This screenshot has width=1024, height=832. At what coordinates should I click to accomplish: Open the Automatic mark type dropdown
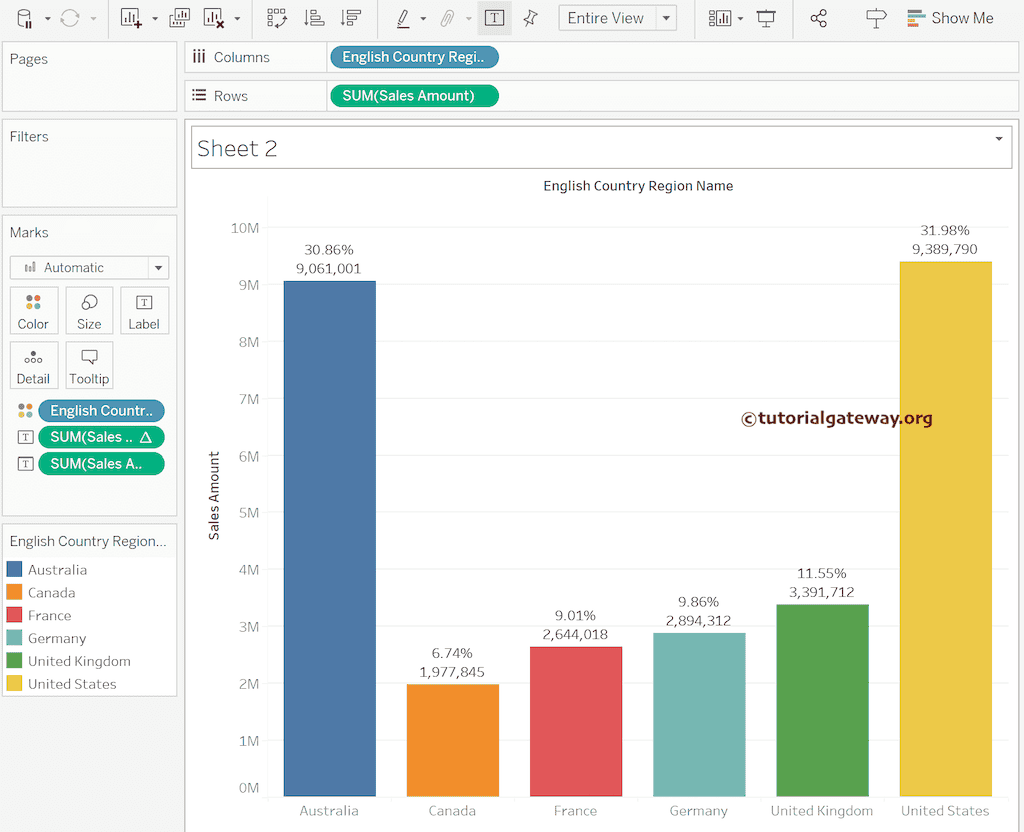tap(158, 268)
